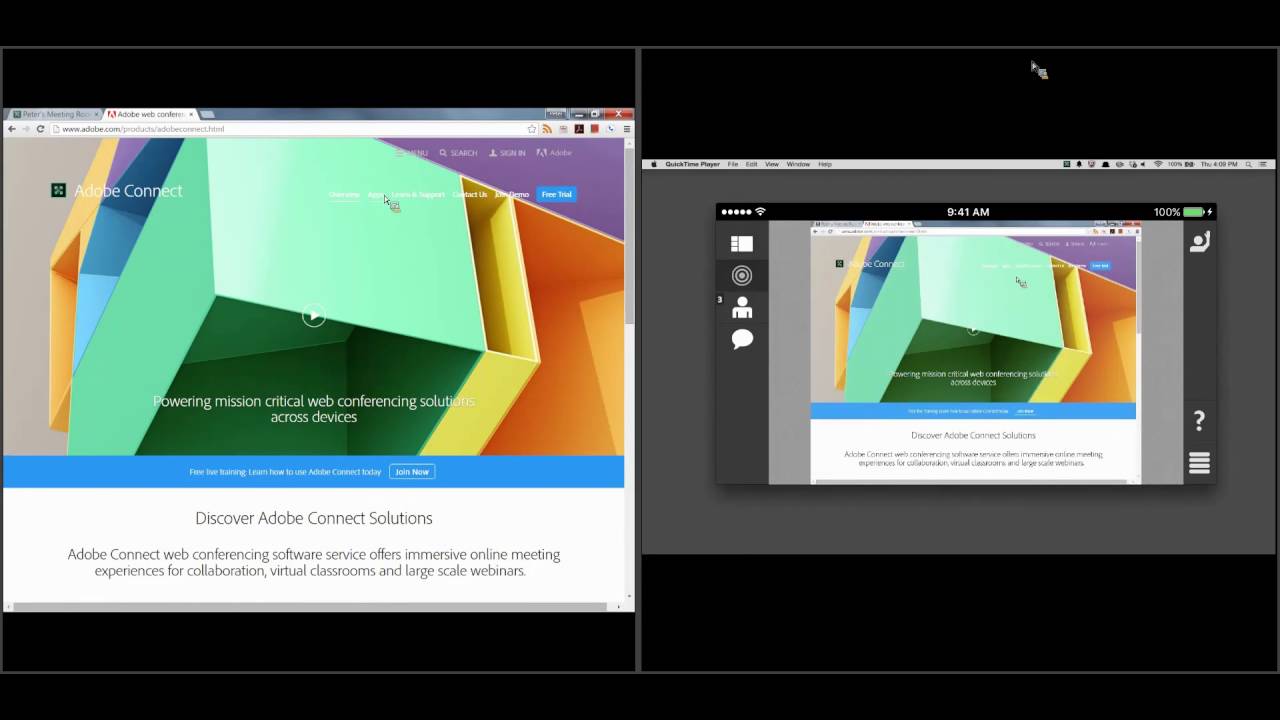
Task: Click the Join Now button
Action: 412,472
